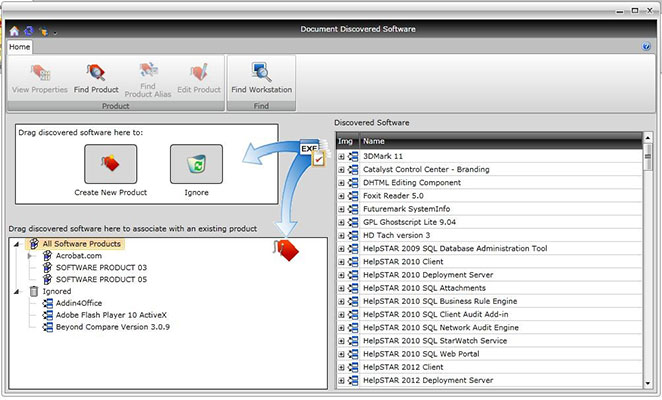Expand the HelpSTAR 2012 Client row
The width and height of the screenshot is (662, 400).
(x=341, y=367)
